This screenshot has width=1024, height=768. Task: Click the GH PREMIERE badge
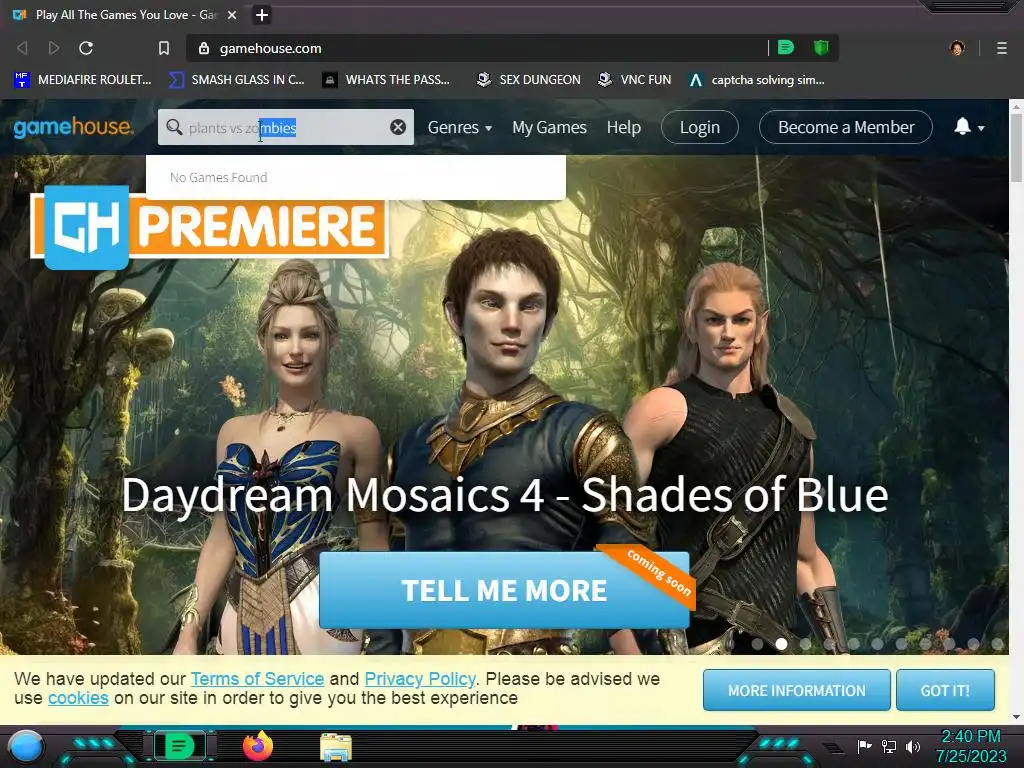[209, 227]
